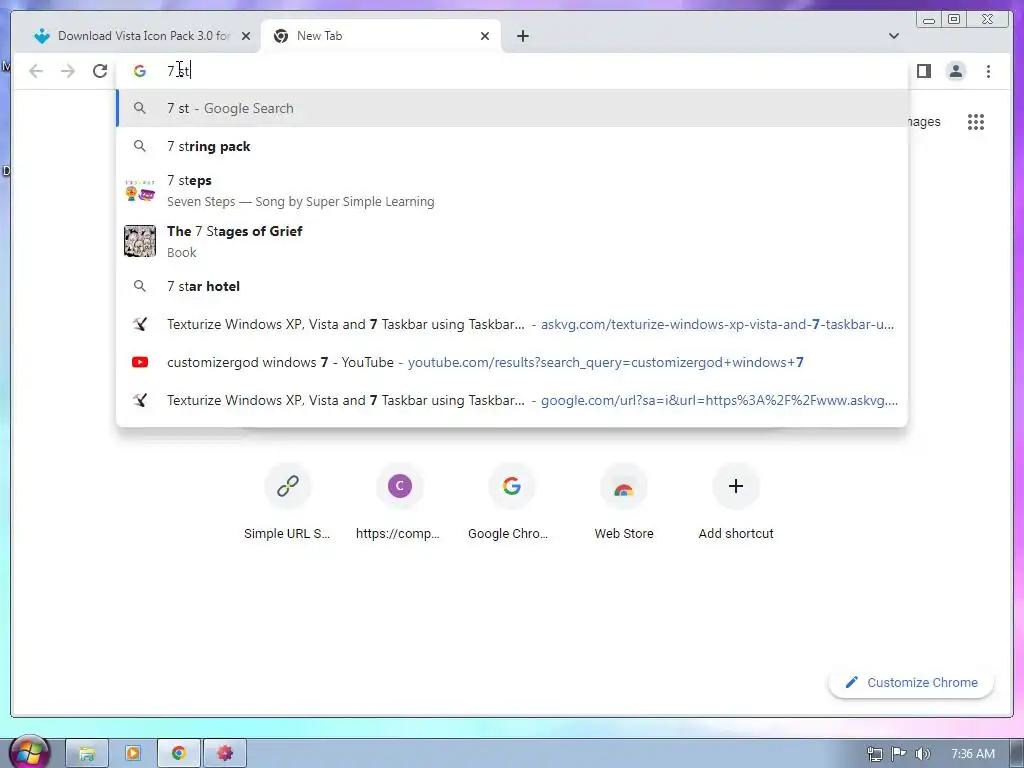The image size is (1024, 768).
Task: Click the volume speaker tray icon
Action: point(922,754)
